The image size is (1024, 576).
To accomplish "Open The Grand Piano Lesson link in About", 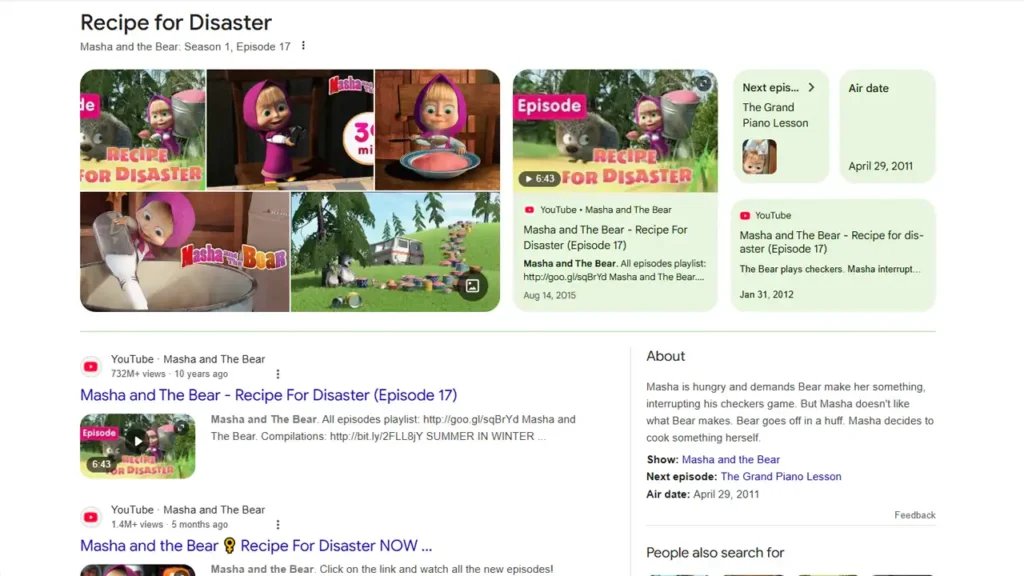I will 780,476.
